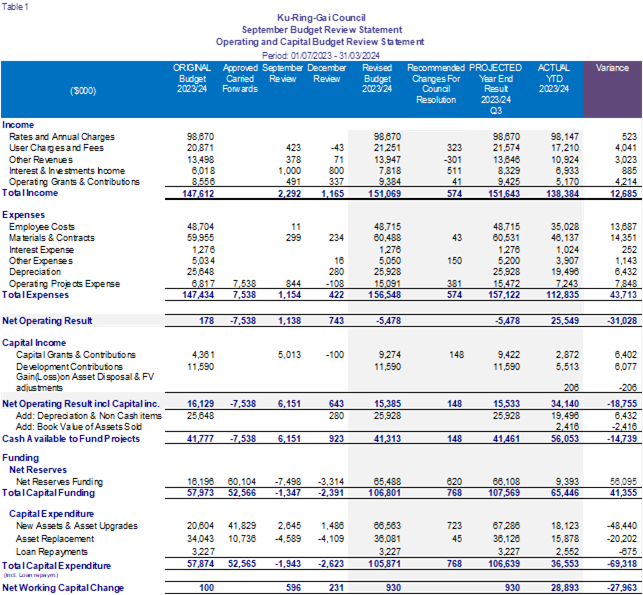Select the 'Approved Carried Forwards' column header
The width and height of the screenshot is (643, 595).
(240, 78)
